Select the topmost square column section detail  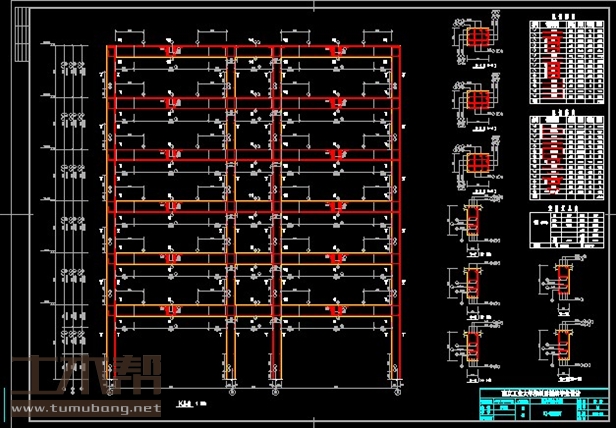coord(479,38)
